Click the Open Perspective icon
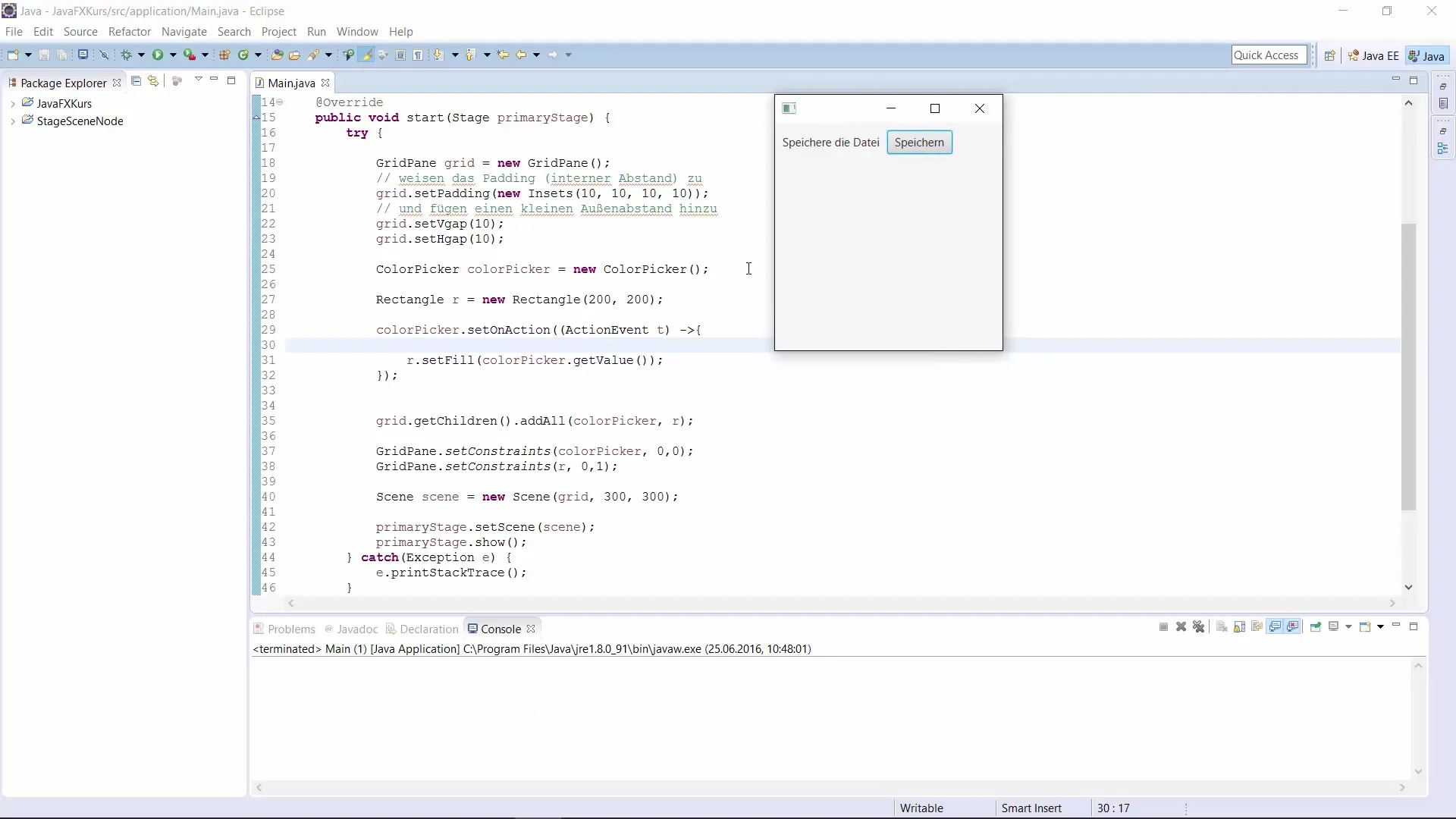The image size is (1456, 819). (x=1329, y=55)
